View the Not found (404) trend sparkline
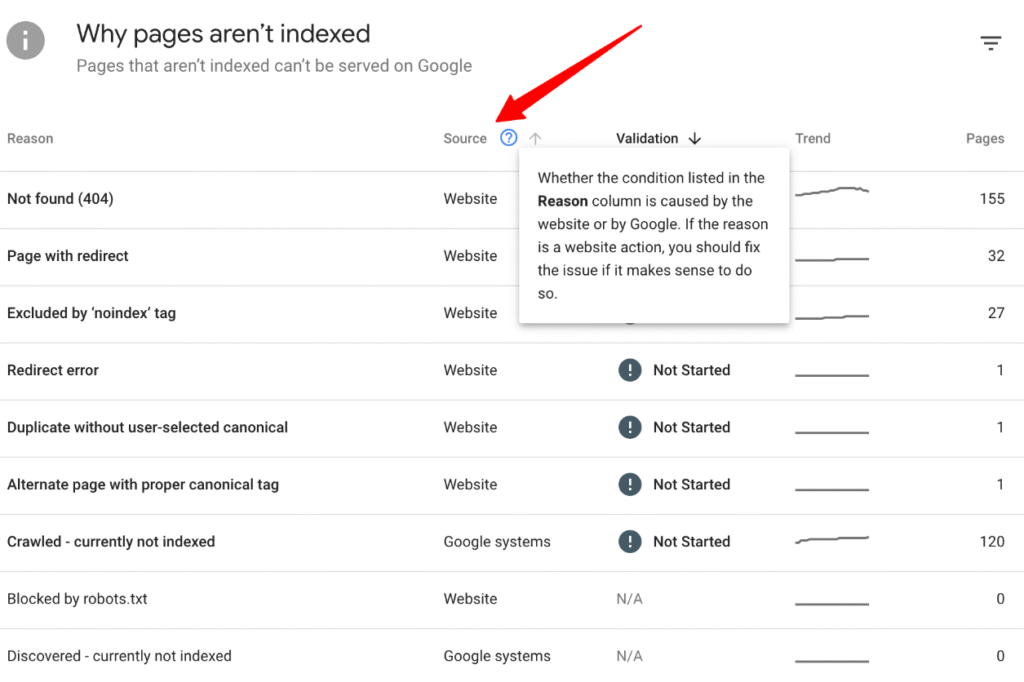 pyautogui.click(x=832, y=191)
